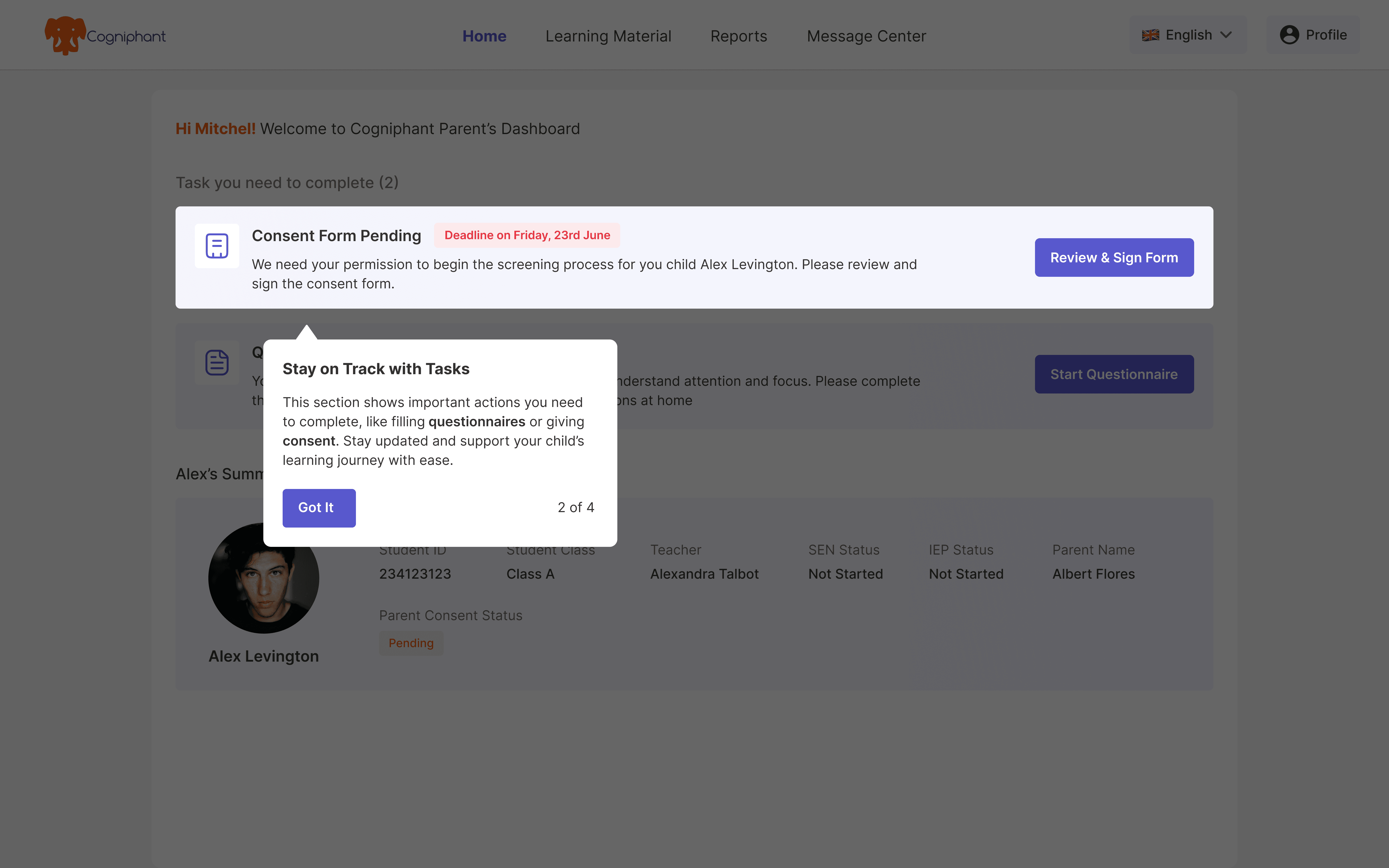Switch to the Reports tab
The image size is (1389, 868).
(x=739, y=36)
